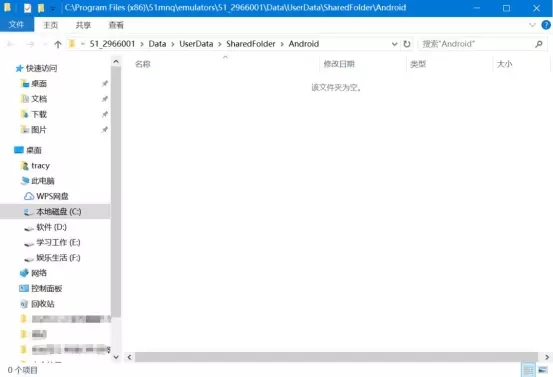Switch to details view icon in status bar
Viewport: 553px width, 377px height.
point(528,370)
